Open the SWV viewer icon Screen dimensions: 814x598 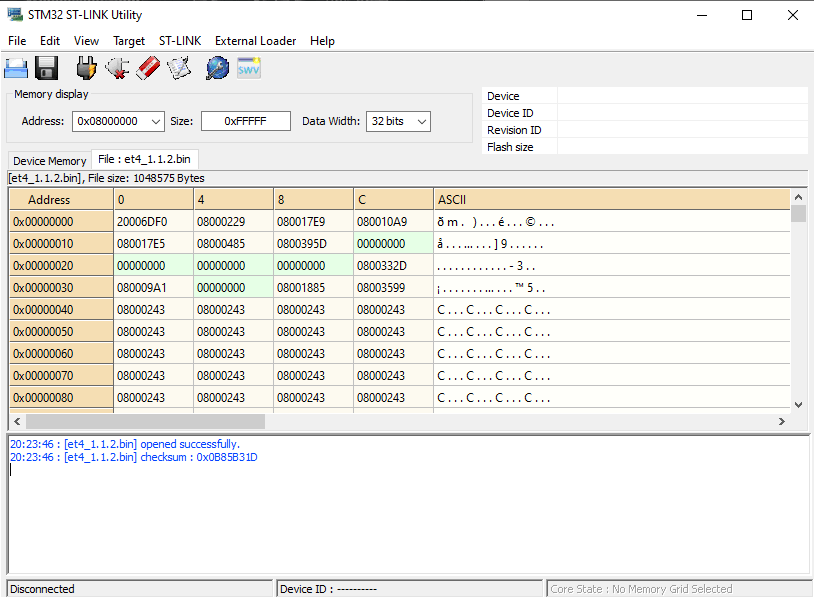coord(249,69)
